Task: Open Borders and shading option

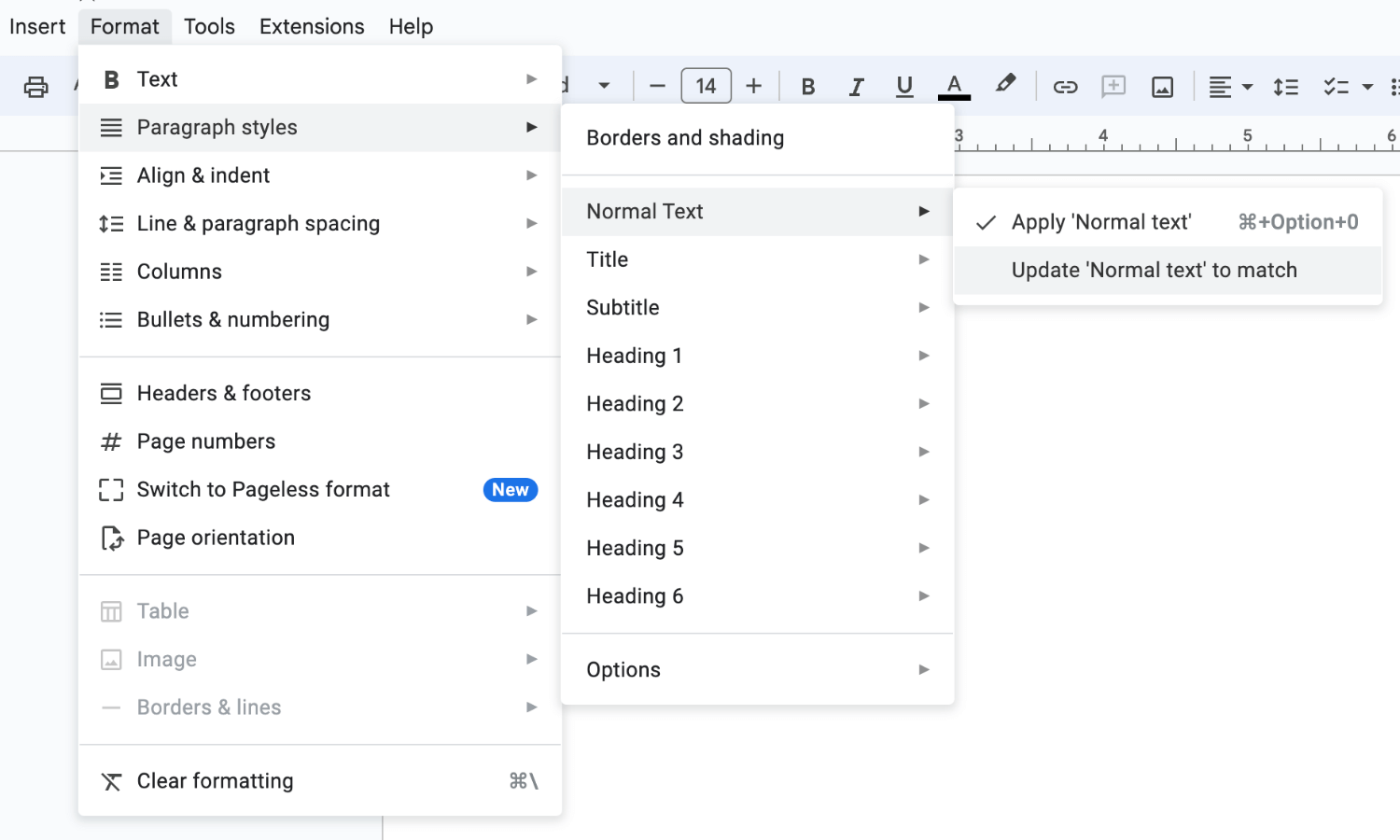Action: (x=758, y=138)
